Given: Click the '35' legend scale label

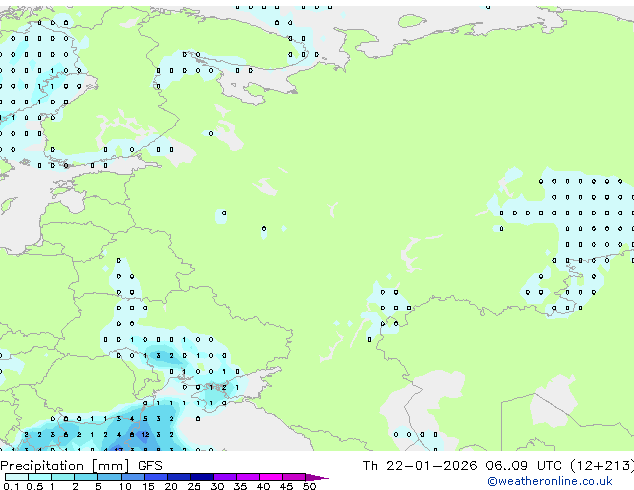Looking at the screenshot, I should 240,486.
